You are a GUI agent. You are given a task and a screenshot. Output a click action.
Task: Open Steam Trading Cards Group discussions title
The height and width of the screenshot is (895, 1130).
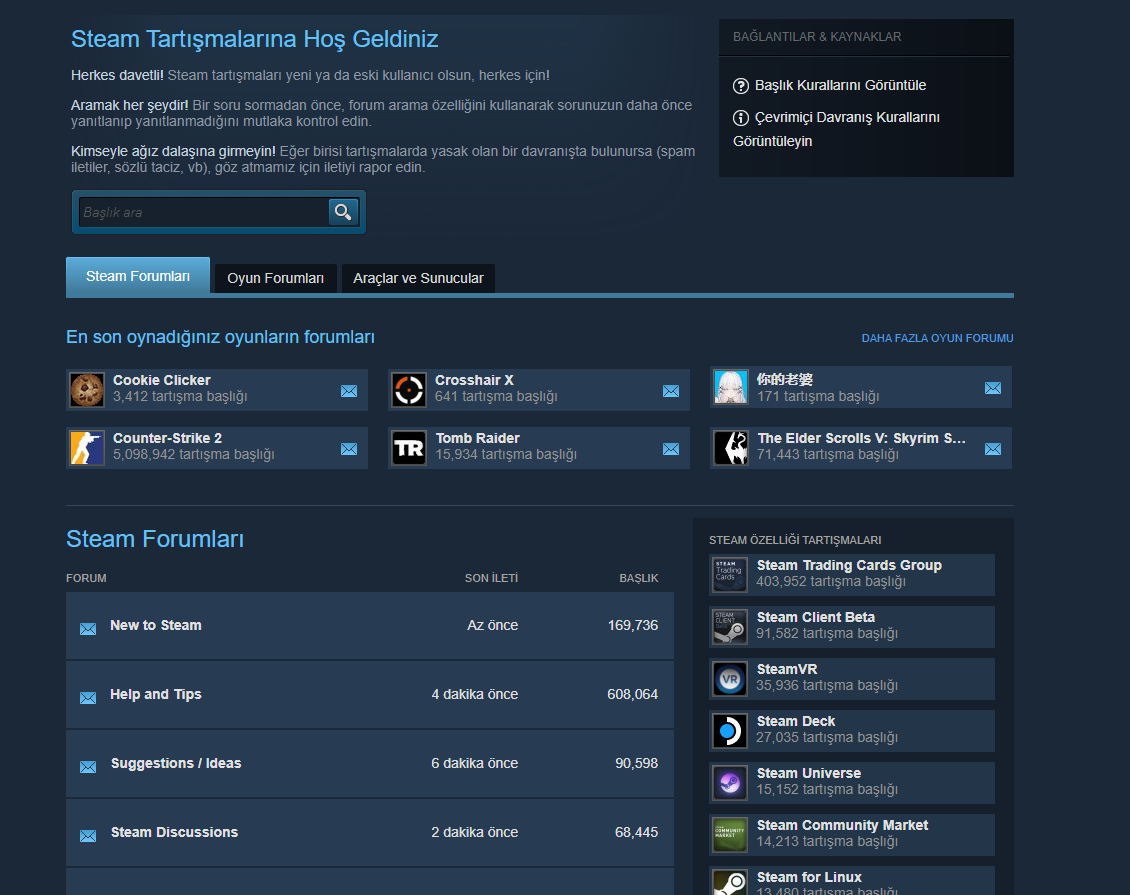point(849,565)
